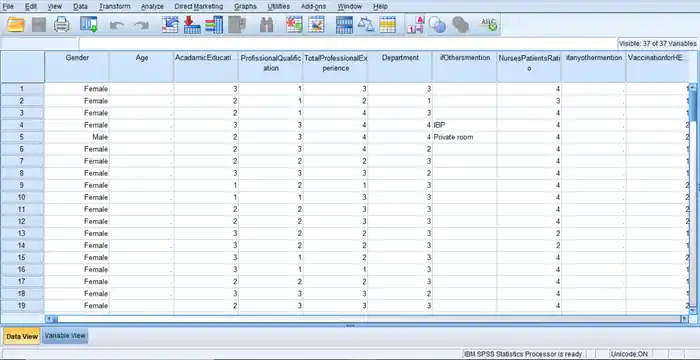Open the Analyze menu
700x360 pixels.
pos(152,7)
